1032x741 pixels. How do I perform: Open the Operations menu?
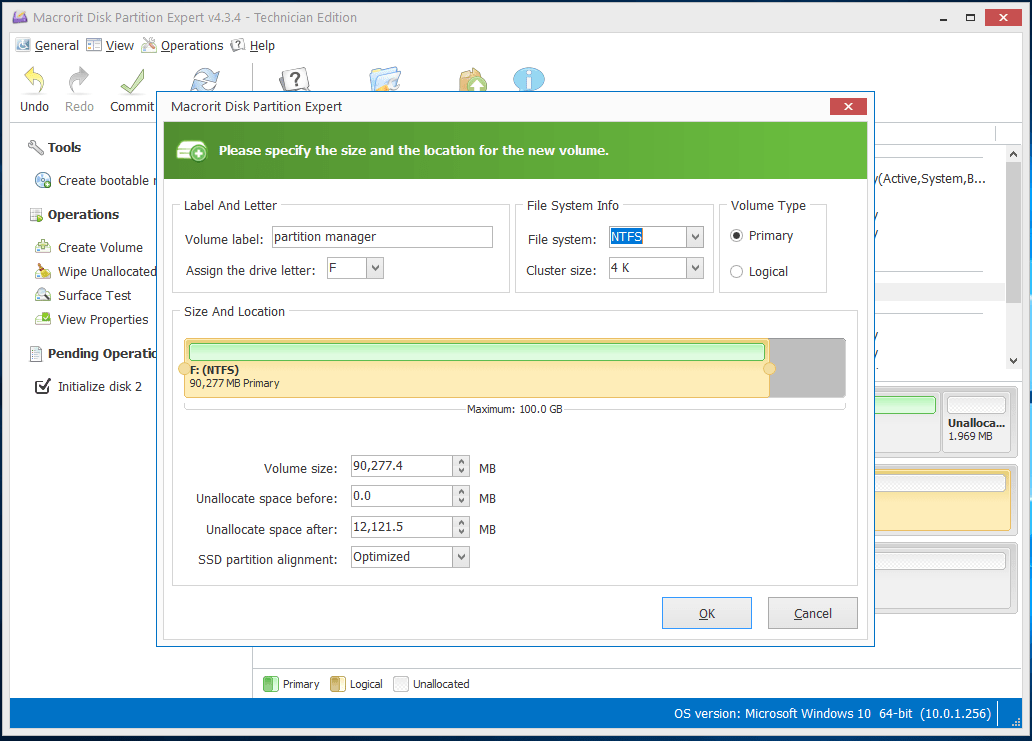point(183,45)
